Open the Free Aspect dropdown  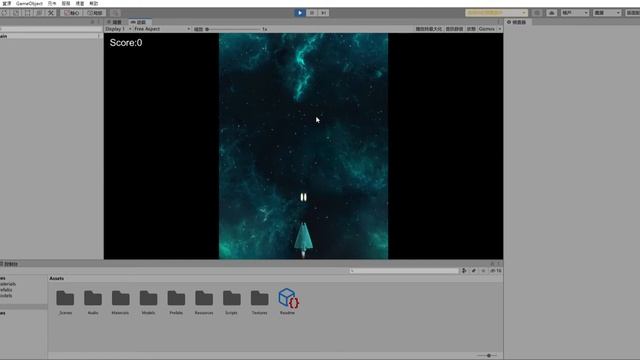coord(162,29)
